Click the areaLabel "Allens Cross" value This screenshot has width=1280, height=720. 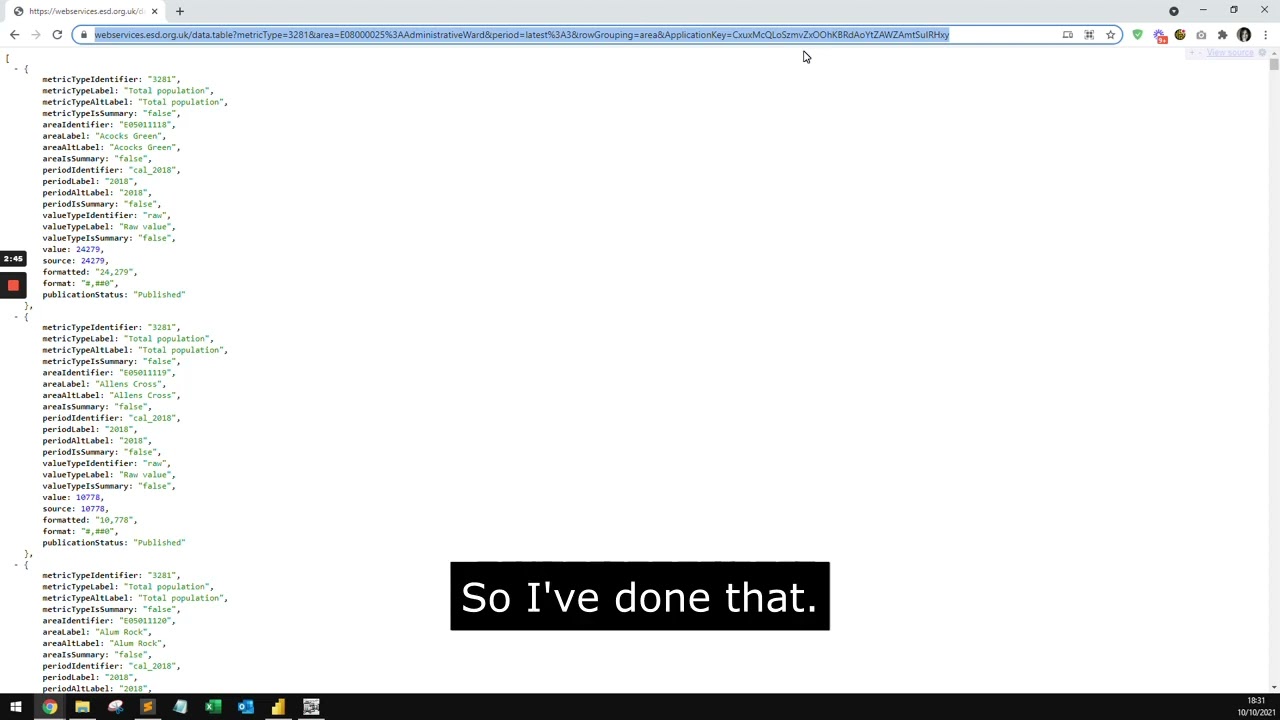(x=128, y=384)
